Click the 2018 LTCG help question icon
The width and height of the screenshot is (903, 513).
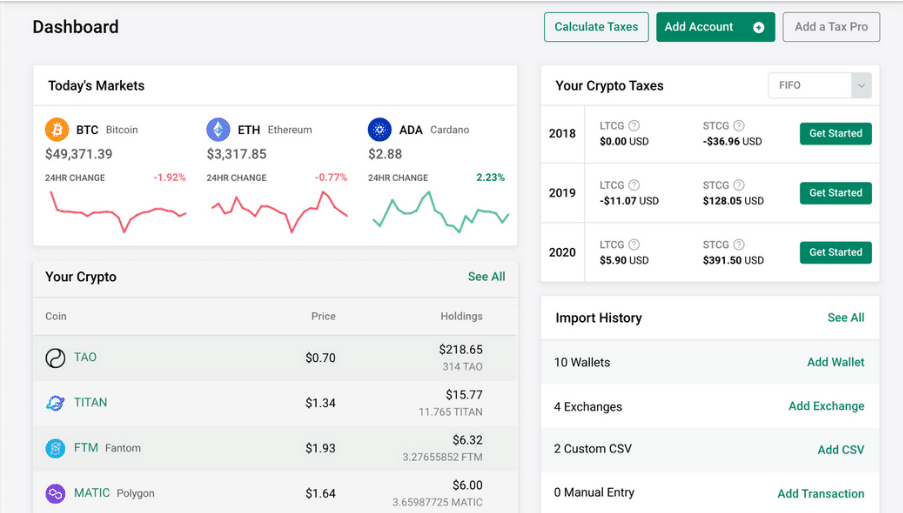click(634, 126)
